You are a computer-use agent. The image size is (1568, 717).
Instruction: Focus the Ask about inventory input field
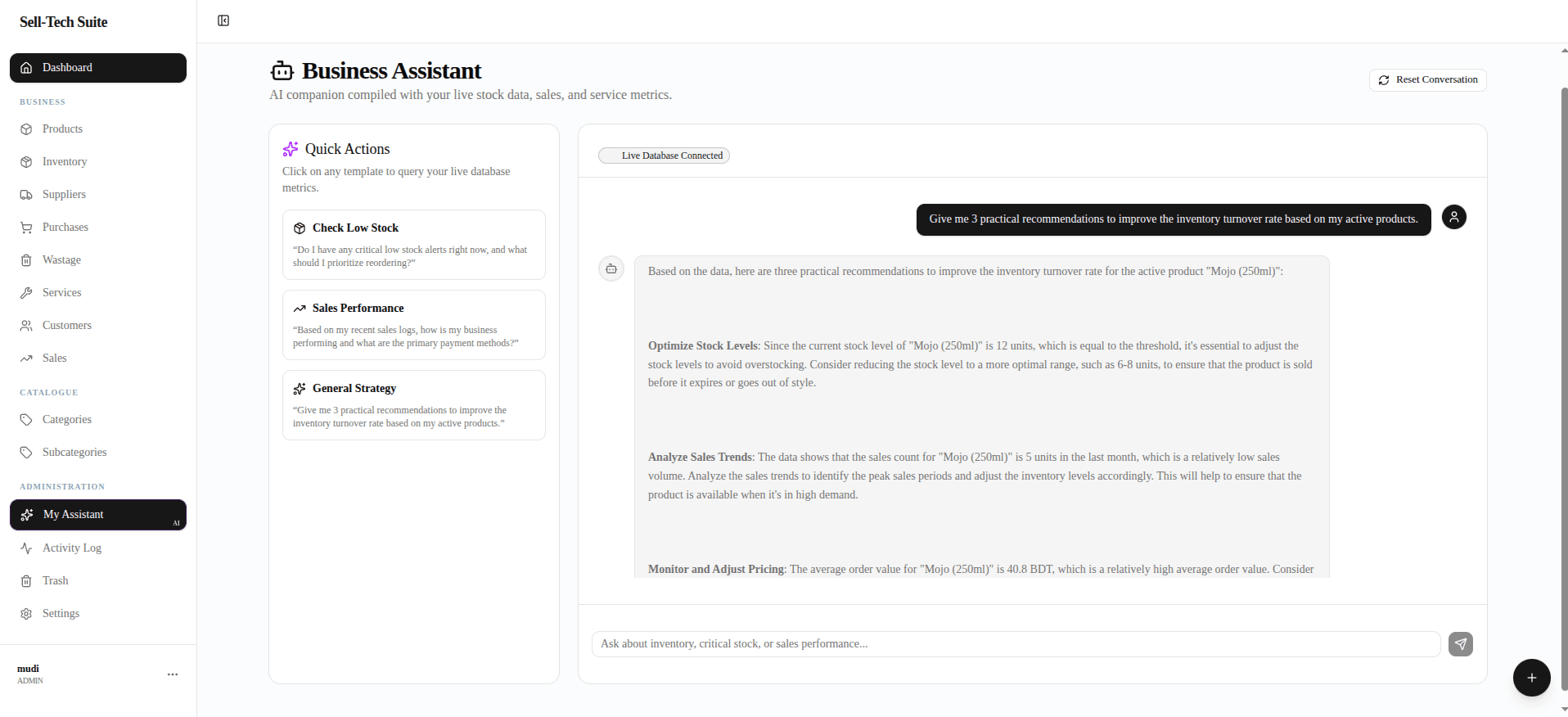(x=1016, y=644)
